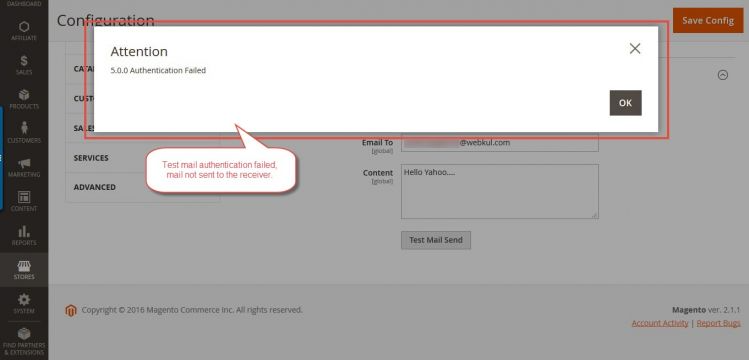The width and height of the screenshot is (749, 360).
Task: Open Report Bugs link in footer
Action: tap(718, 323)
